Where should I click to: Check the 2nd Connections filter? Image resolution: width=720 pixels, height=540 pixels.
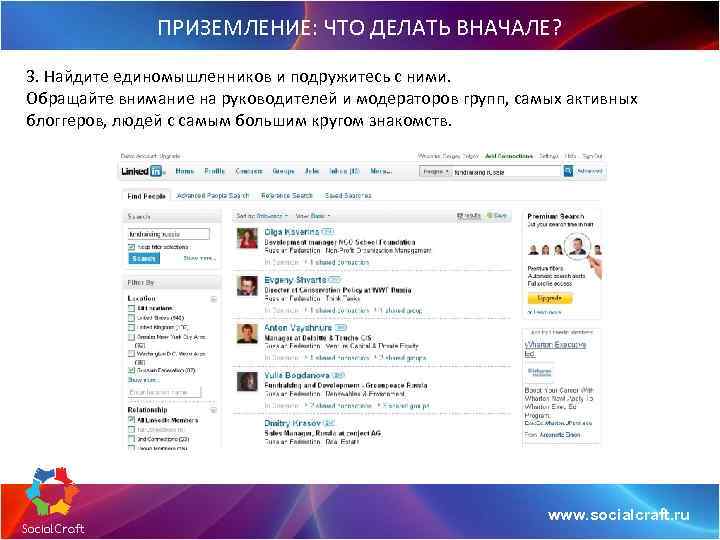click(131, 439)
